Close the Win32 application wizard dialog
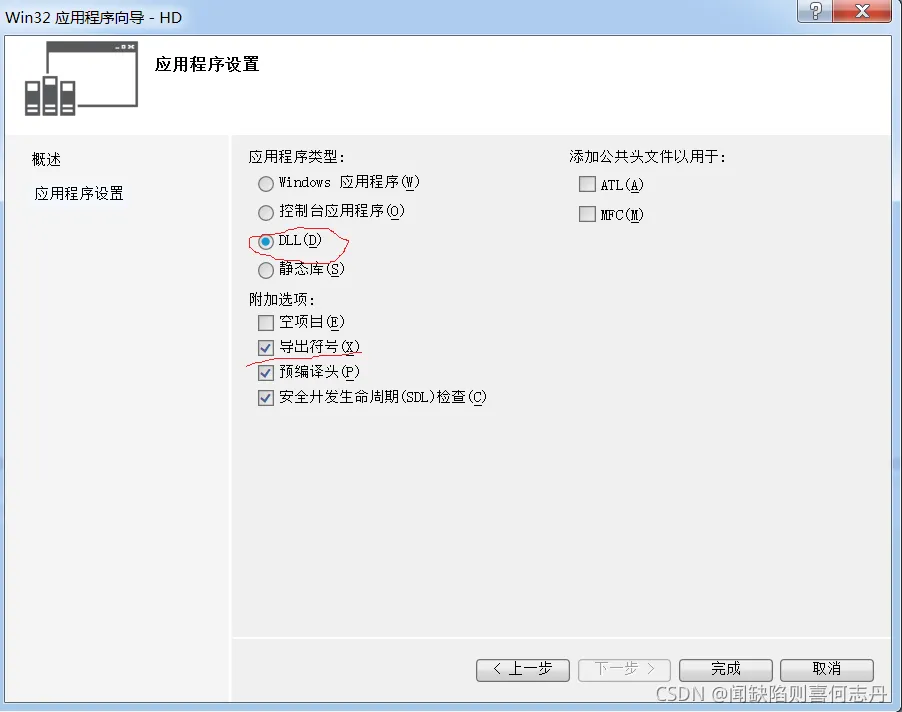Image resolution: width=902 pixels, height=712 pixels. [x=862, y=11]
